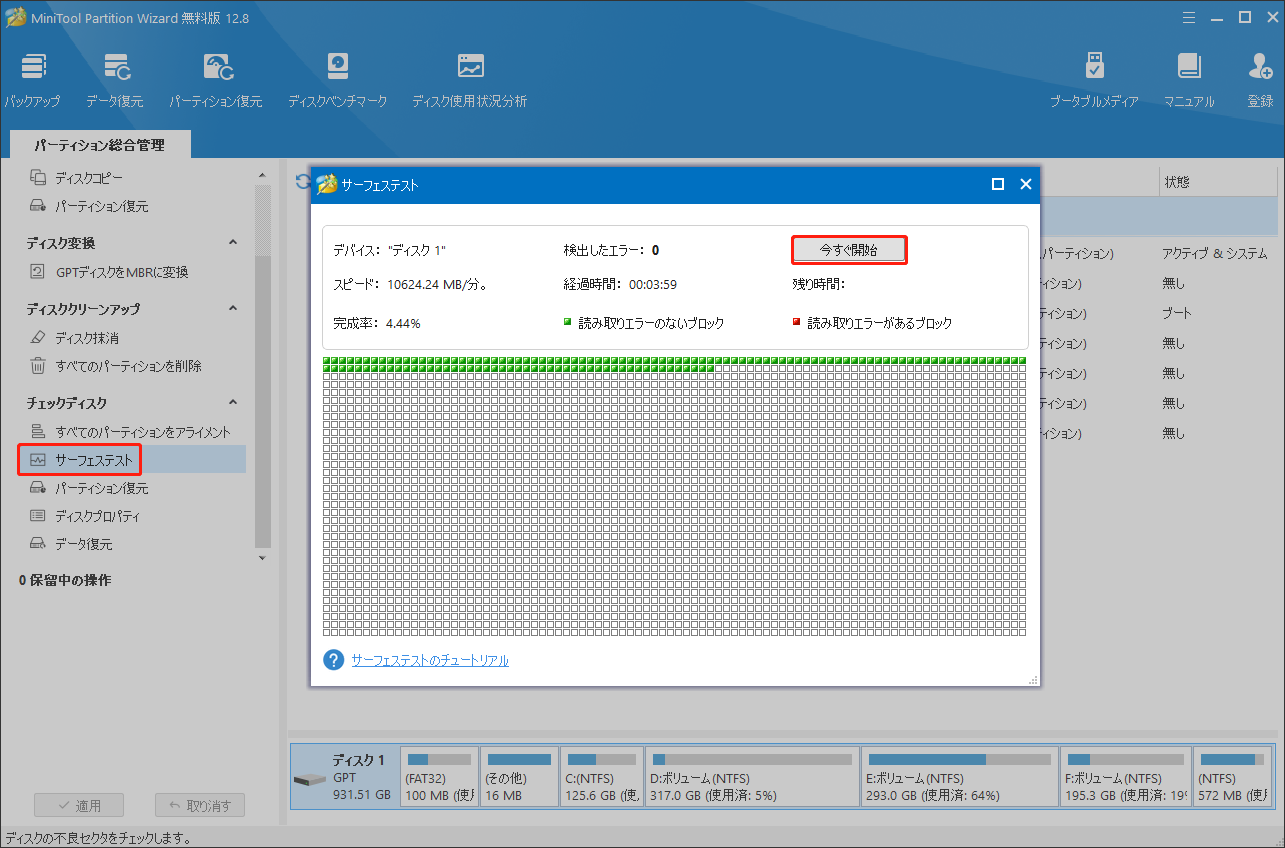This screenshot has width=1285, height=848.
Task: Click the refresh icon behind the dialog
Action: coord(301,182)
